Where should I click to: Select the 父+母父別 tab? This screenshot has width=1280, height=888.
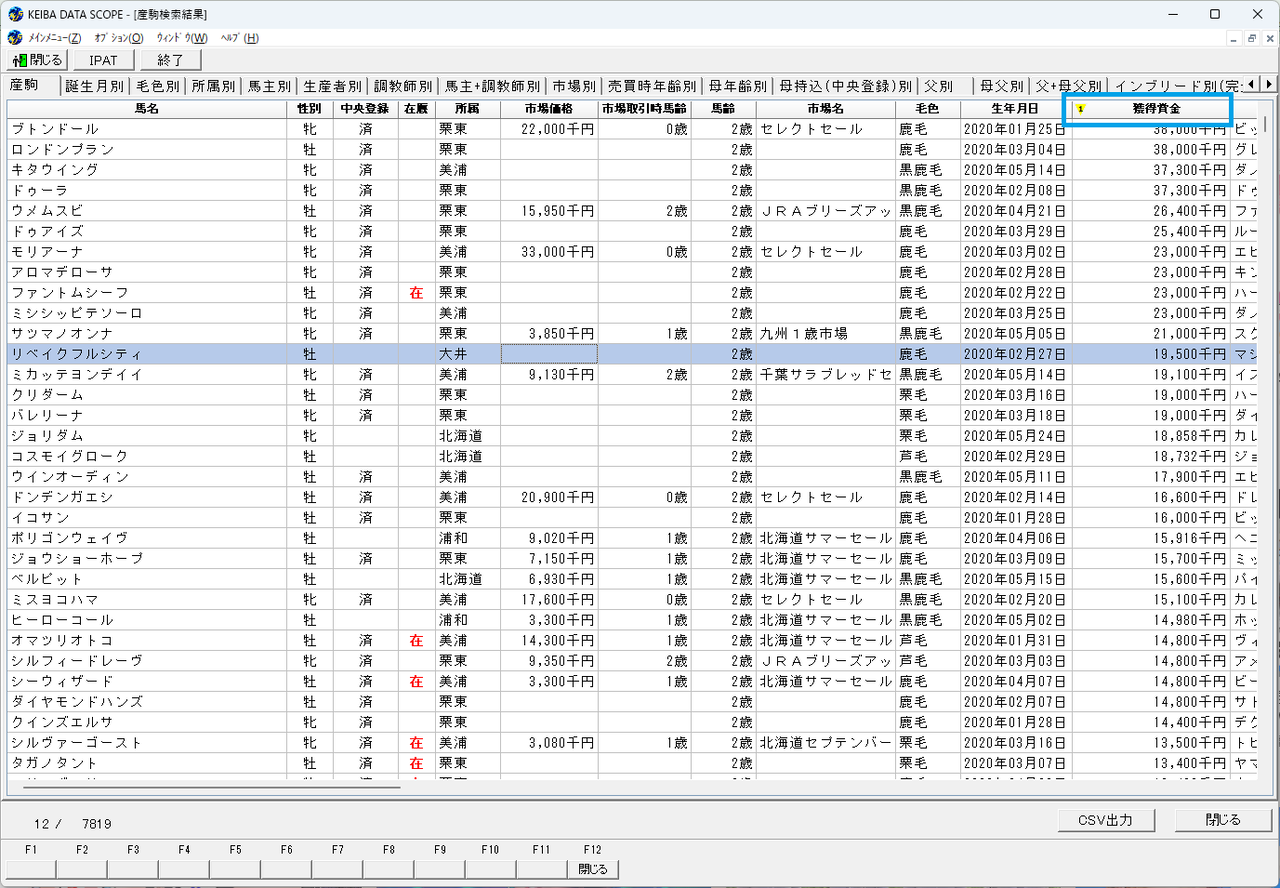(x=1070, y=86)
